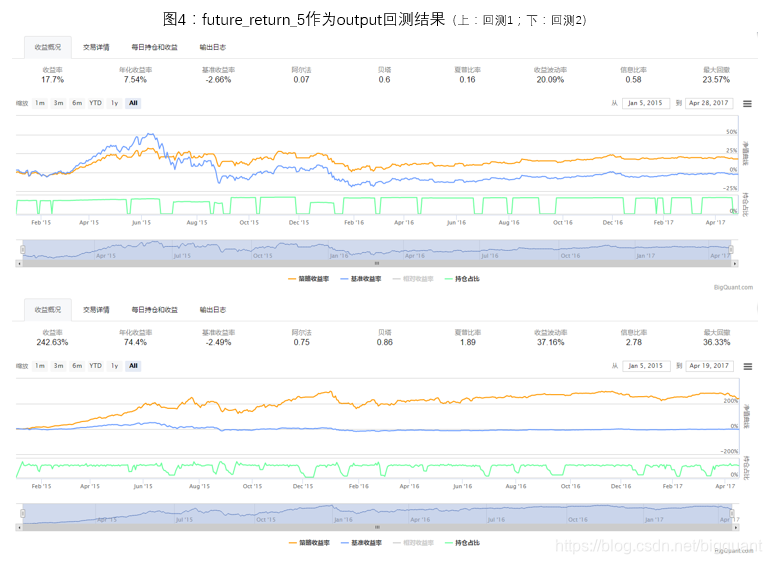Open 输出日志 tab in lower backtest panel
This screenshot has width=772, height=564.
coord(213,310)
